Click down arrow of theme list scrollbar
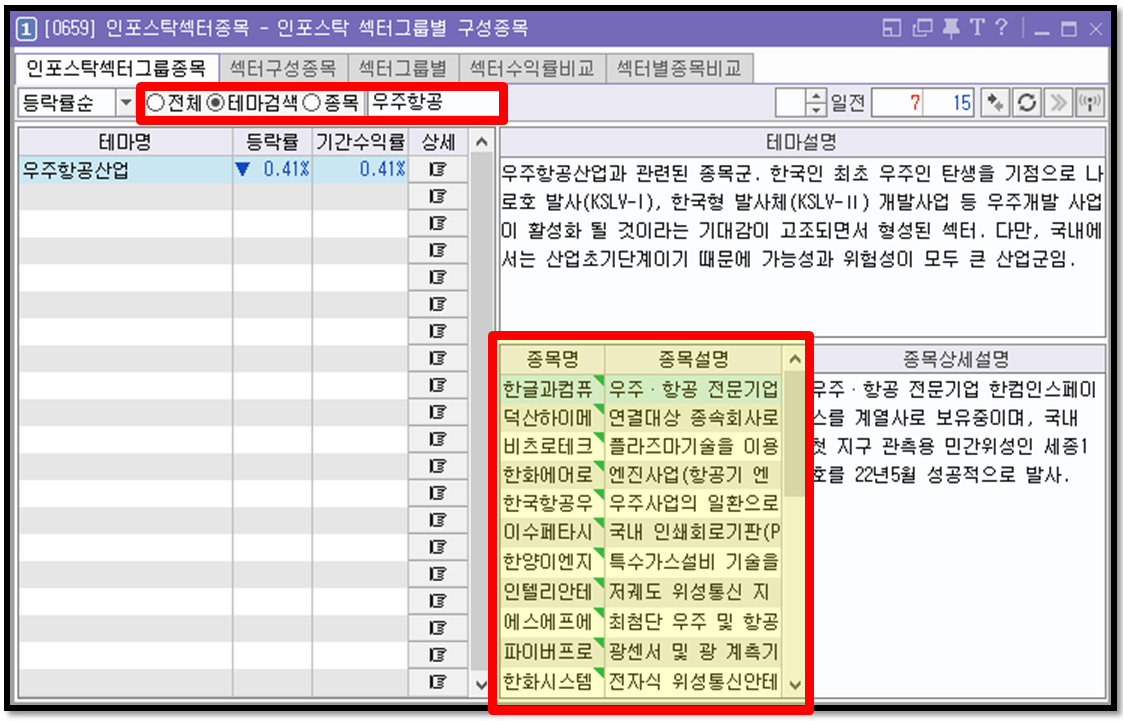 (481, 684)
